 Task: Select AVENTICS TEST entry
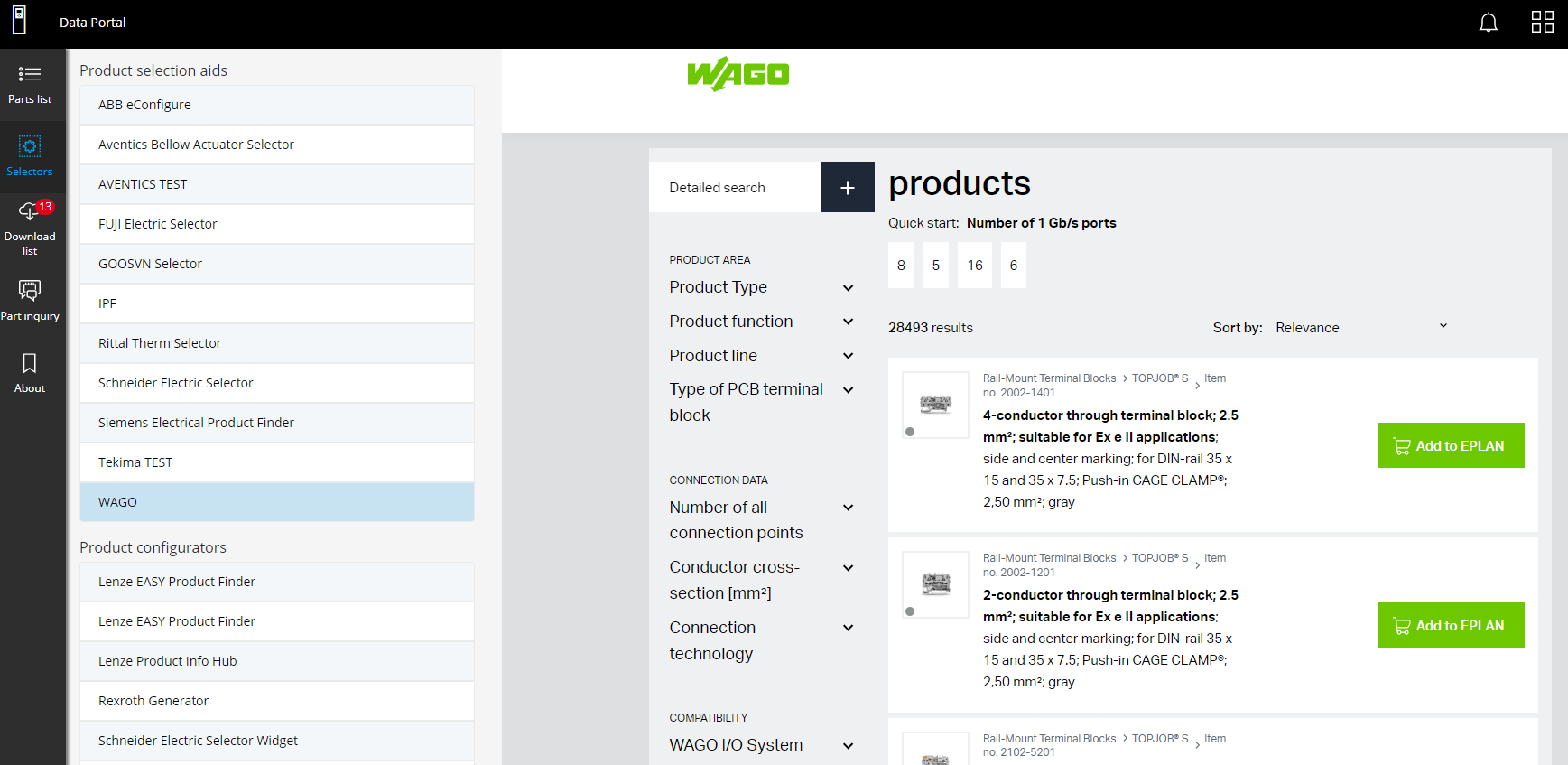(277, 184)
